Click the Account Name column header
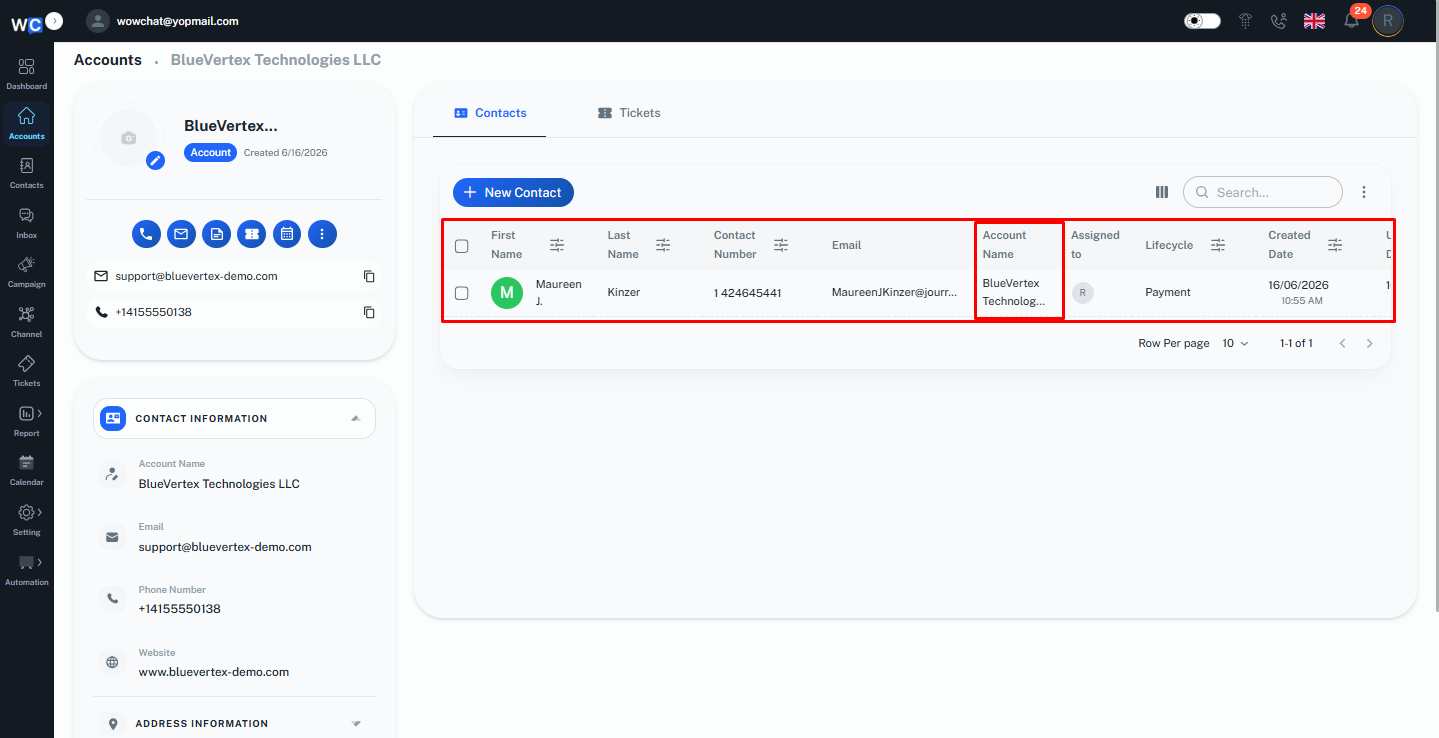This screenshot has width=1439, height=738. click(1004, 245)
